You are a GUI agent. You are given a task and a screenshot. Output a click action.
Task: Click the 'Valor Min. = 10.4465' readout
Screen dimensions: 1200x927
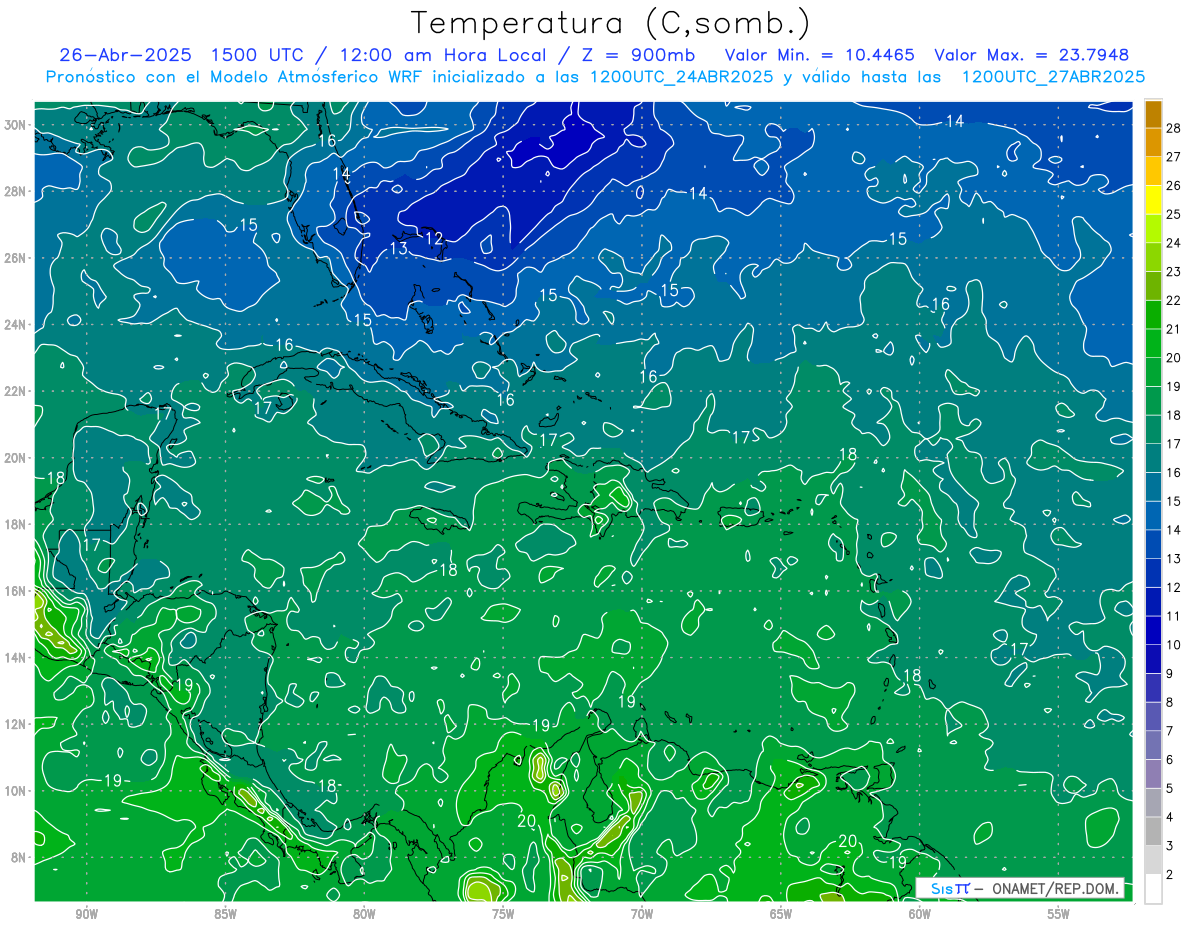pos(819,55)
